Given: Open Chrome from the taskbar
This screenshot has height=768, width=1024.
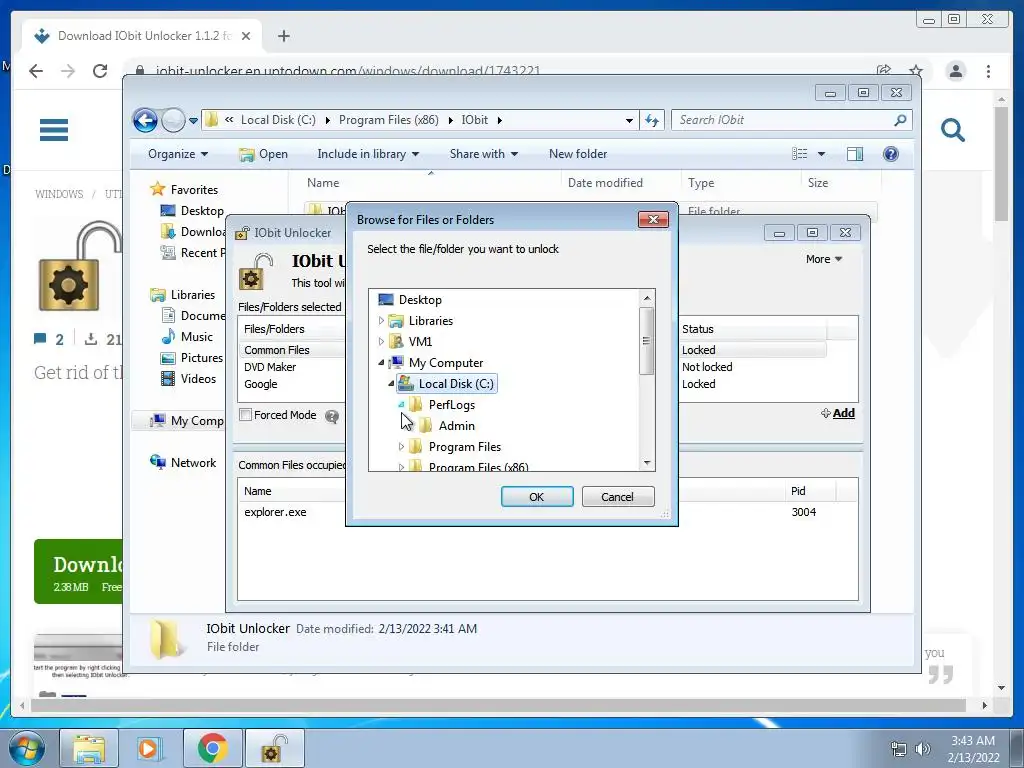Looking at the screenshot, I should [x=213, y=748].
